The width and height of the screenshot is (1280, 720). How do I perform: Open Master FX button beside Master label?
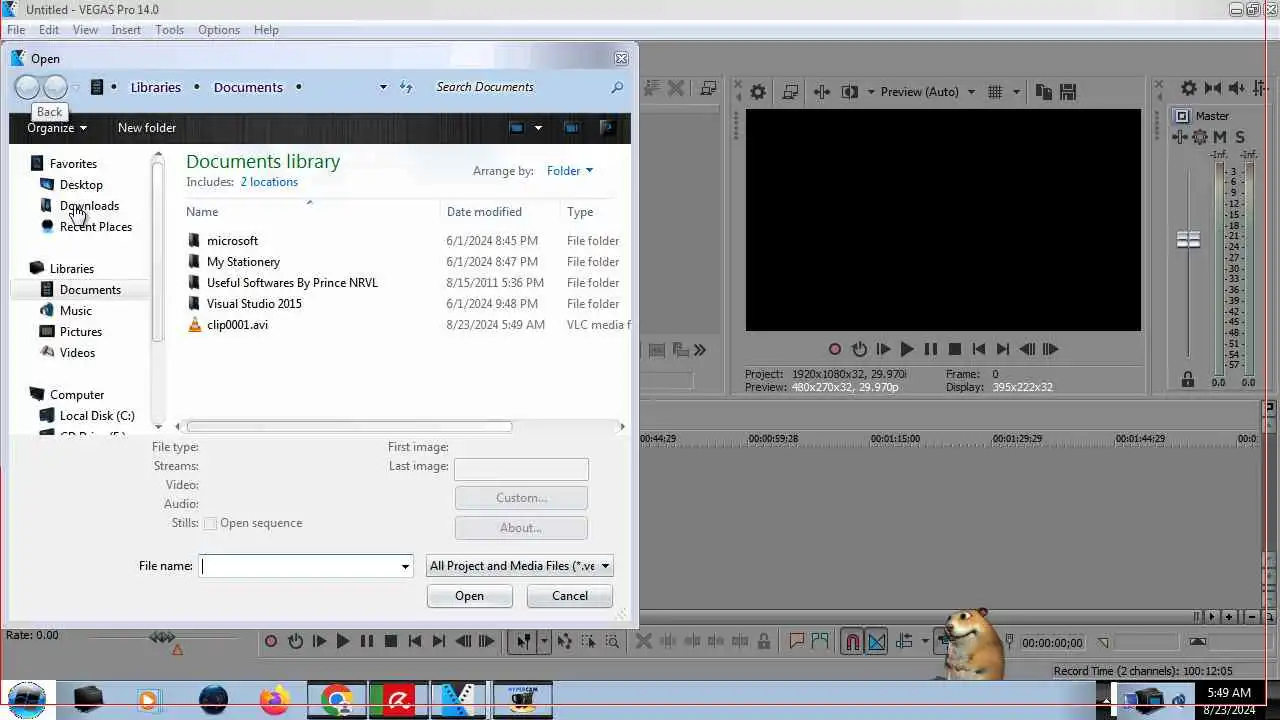(1181, 137)
